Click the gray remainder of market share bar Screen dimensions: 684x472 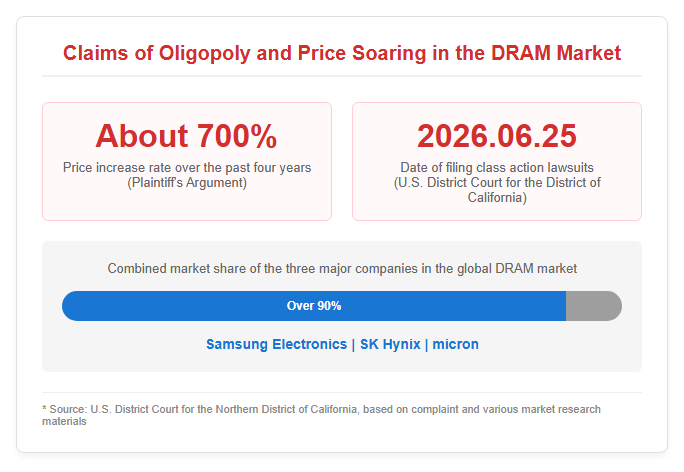pyautogui.click(x=594, y=306)
